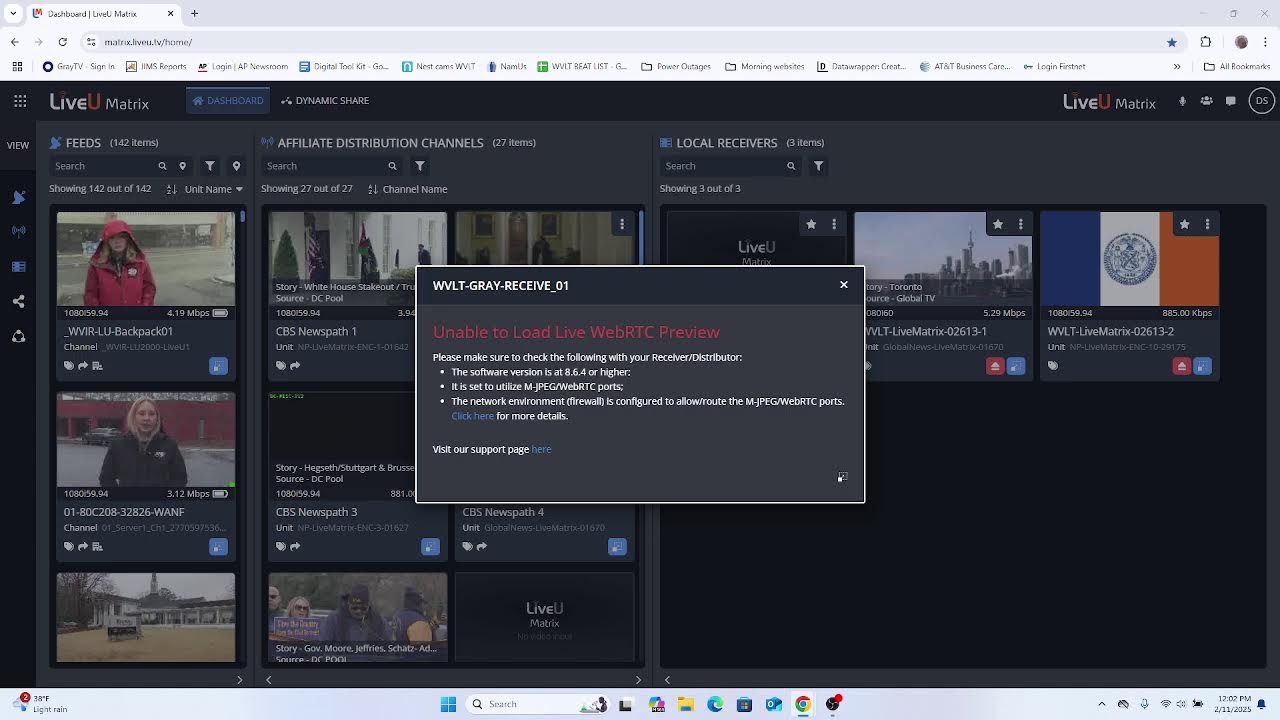Screen dimensions: 1280x720
Task: Open preview for CBS Newspath 3
Action: click(x=430, y=547)
